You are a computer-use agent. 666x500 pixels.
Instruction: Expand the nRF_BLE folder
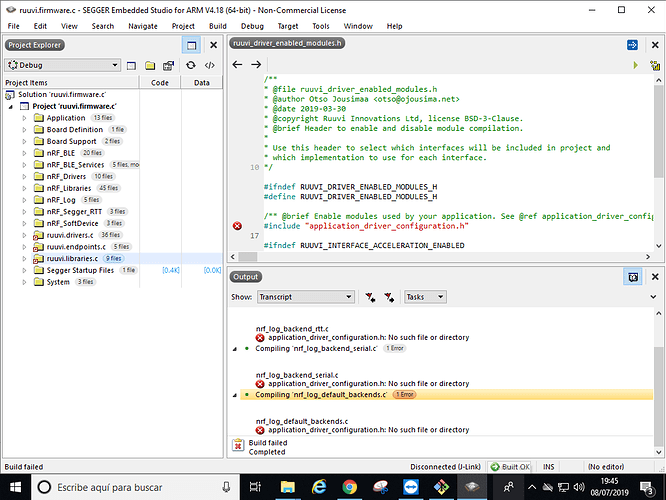pos(24,153)
